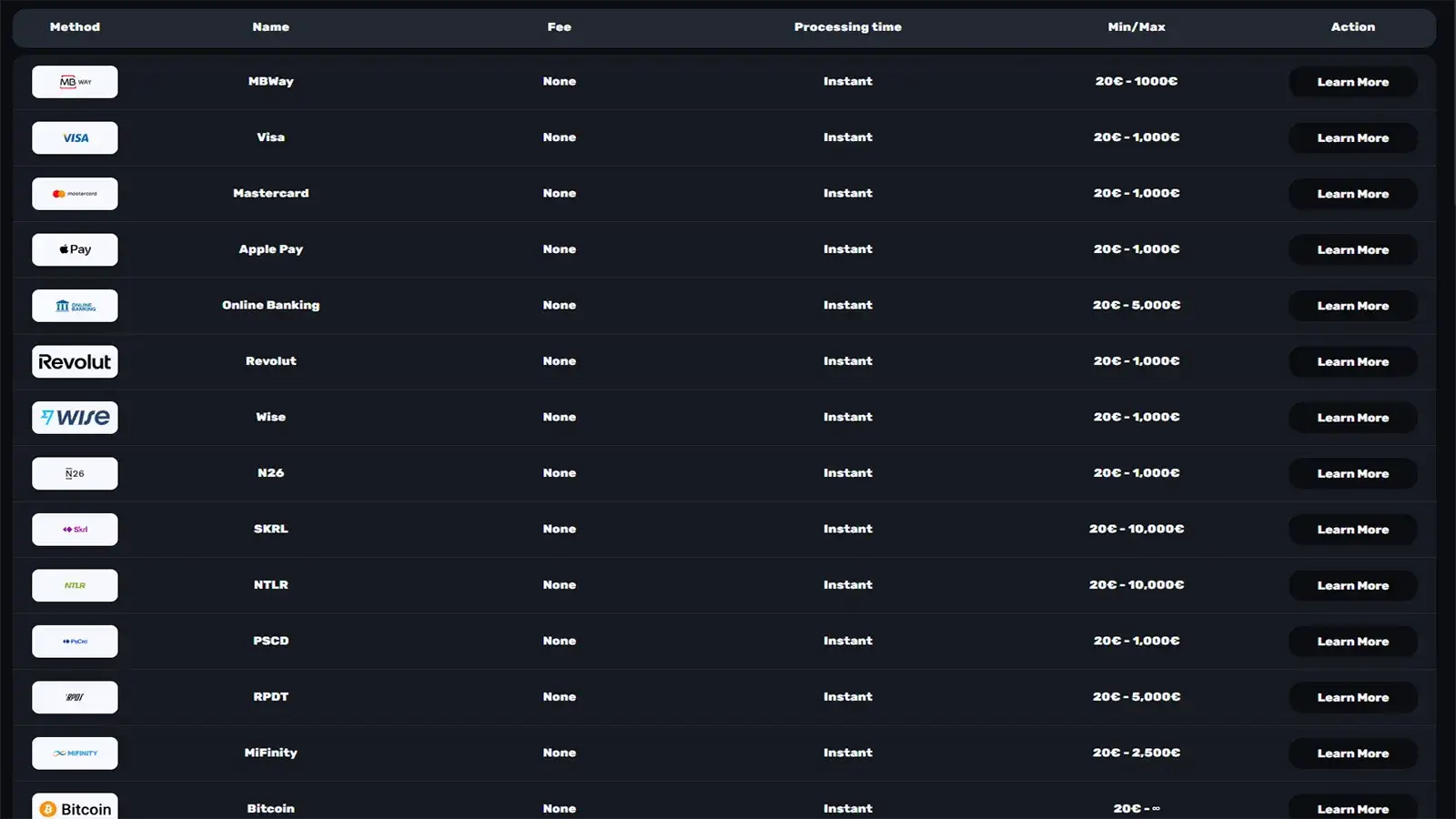Open Learn More for Visa
Image resolution: width=1456 pixels, height=819 pixels.
pyautogui.click(x=1353, y=137)
